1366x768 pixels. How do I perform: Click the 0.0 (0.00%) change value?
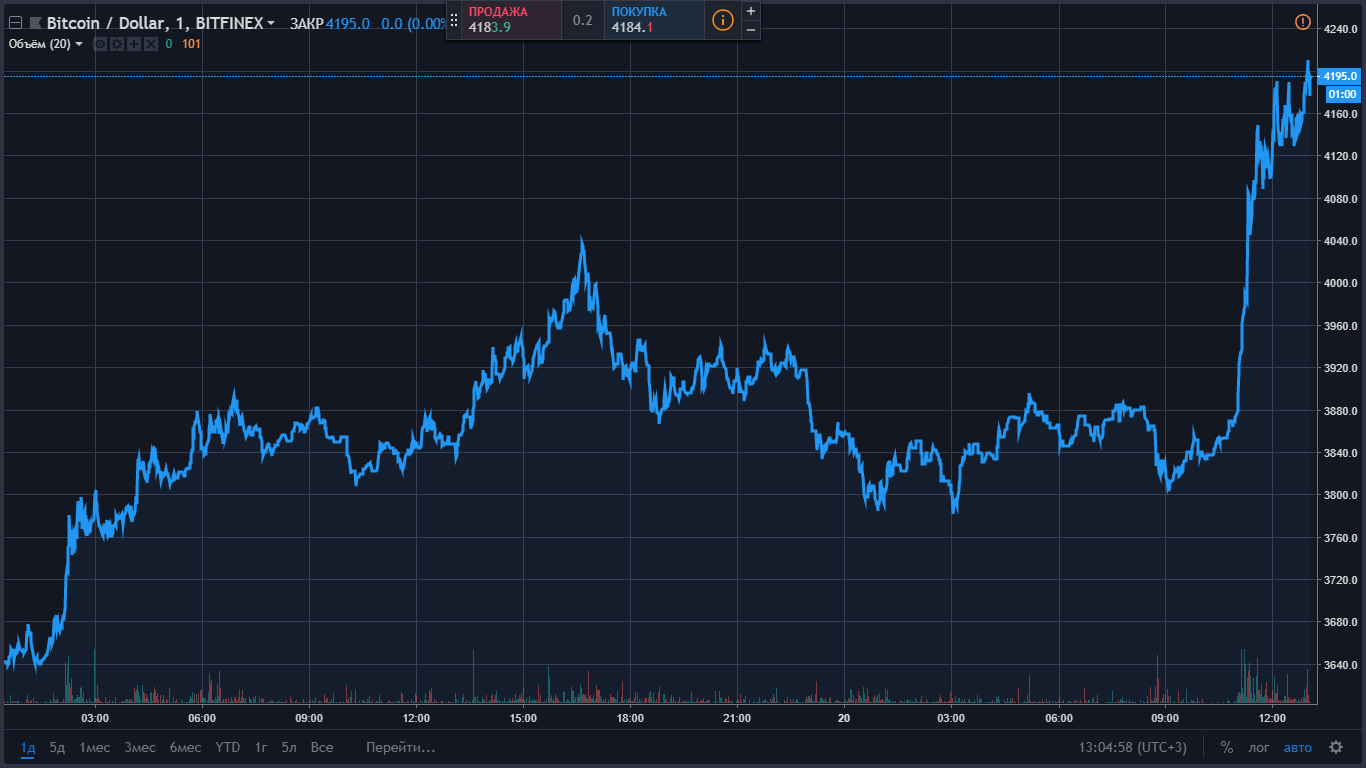pyautogui.click(x=414, y=23)
